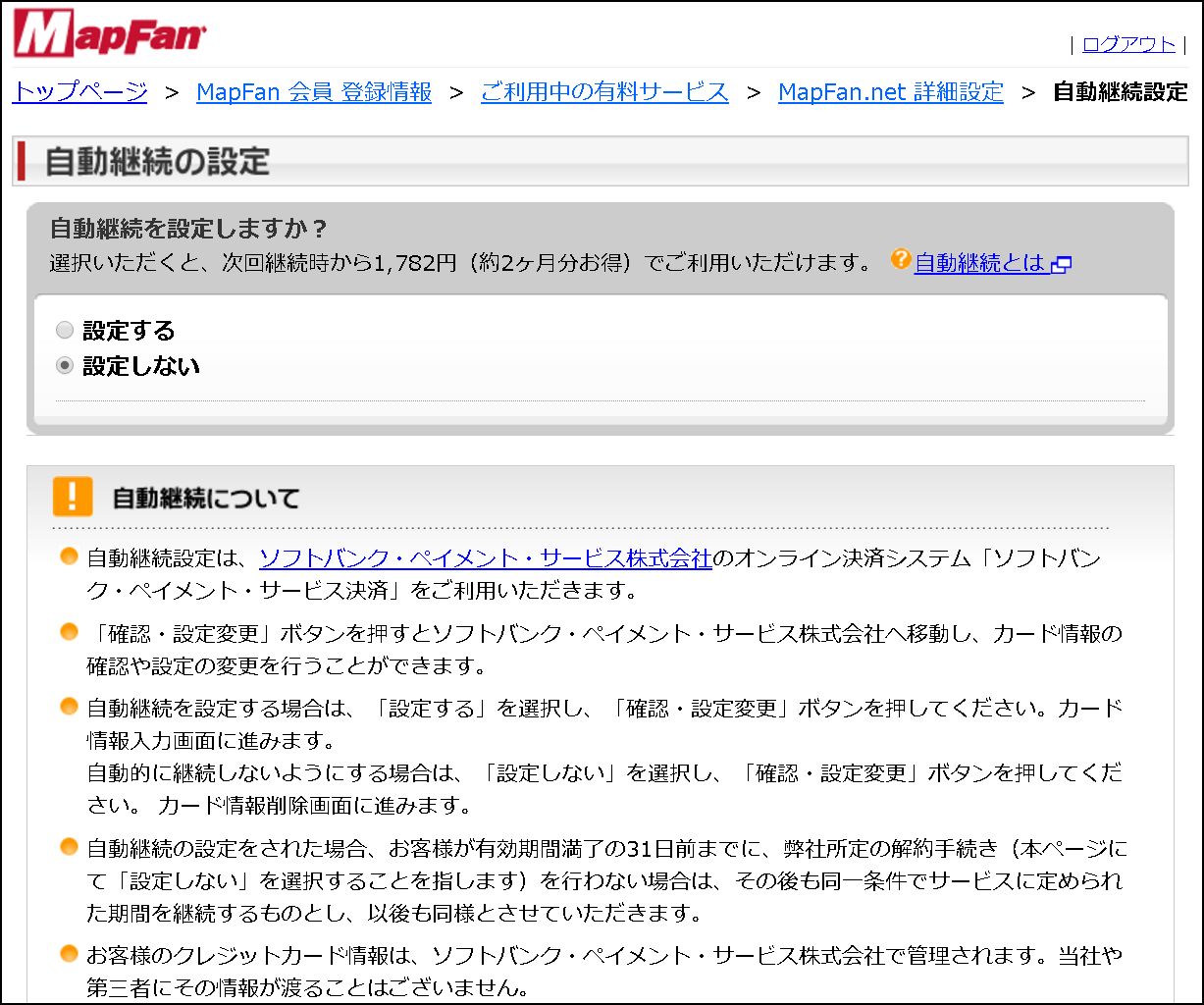Click the MapFan logo
This screenshot has width=1204, height=1005.
click(x=109, y=34)
